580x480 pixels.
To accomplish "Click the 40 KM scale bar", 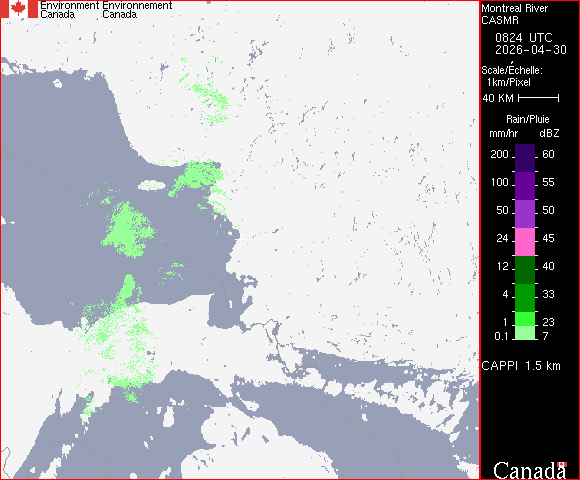I will [x=539, y=98].
